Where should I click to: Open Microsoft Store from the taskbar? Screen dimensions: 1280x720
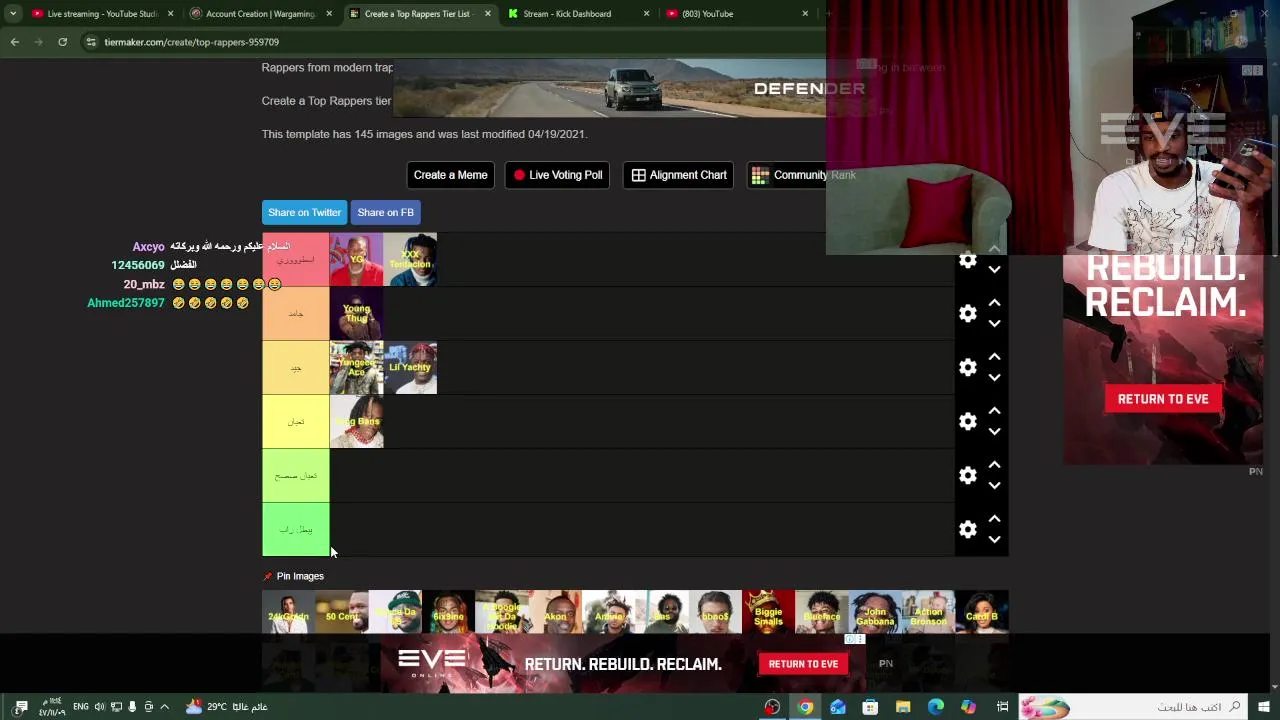[x=870, y=707]
